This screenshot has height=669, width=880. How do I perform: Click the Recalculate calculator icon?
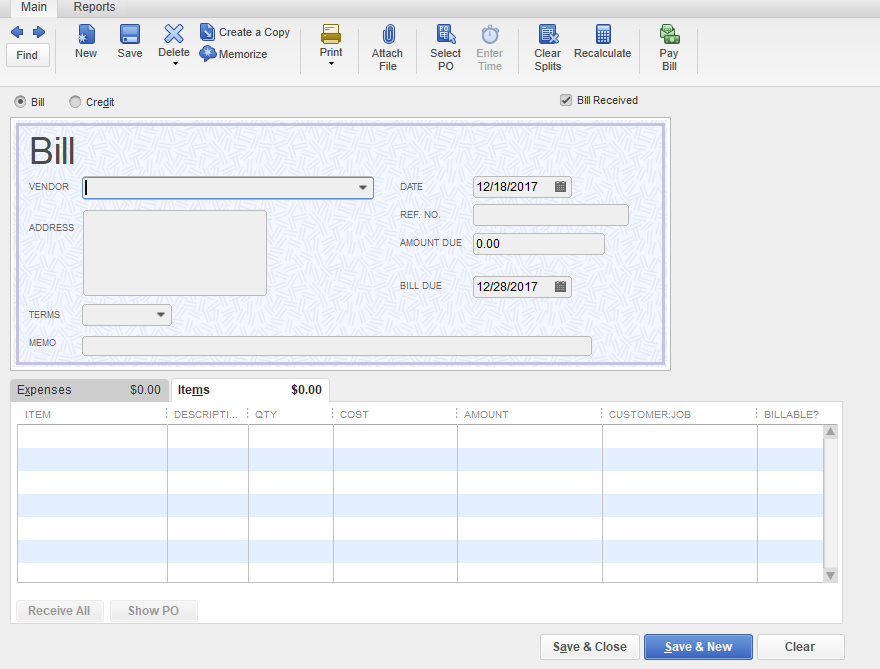pyautogui.click(x=603, y=34)
